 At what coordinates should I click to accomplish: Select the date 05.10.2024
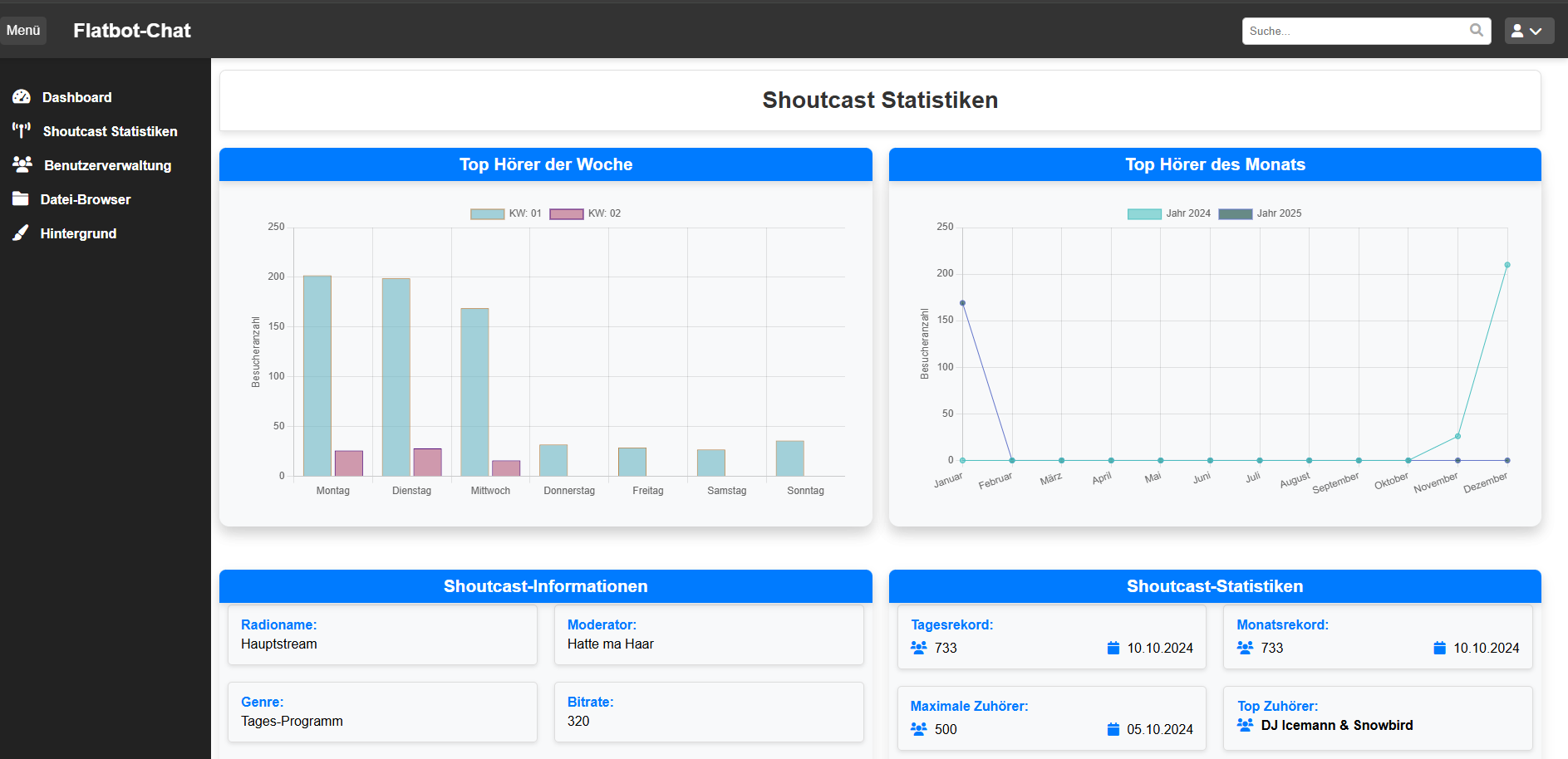[1160, 729]
